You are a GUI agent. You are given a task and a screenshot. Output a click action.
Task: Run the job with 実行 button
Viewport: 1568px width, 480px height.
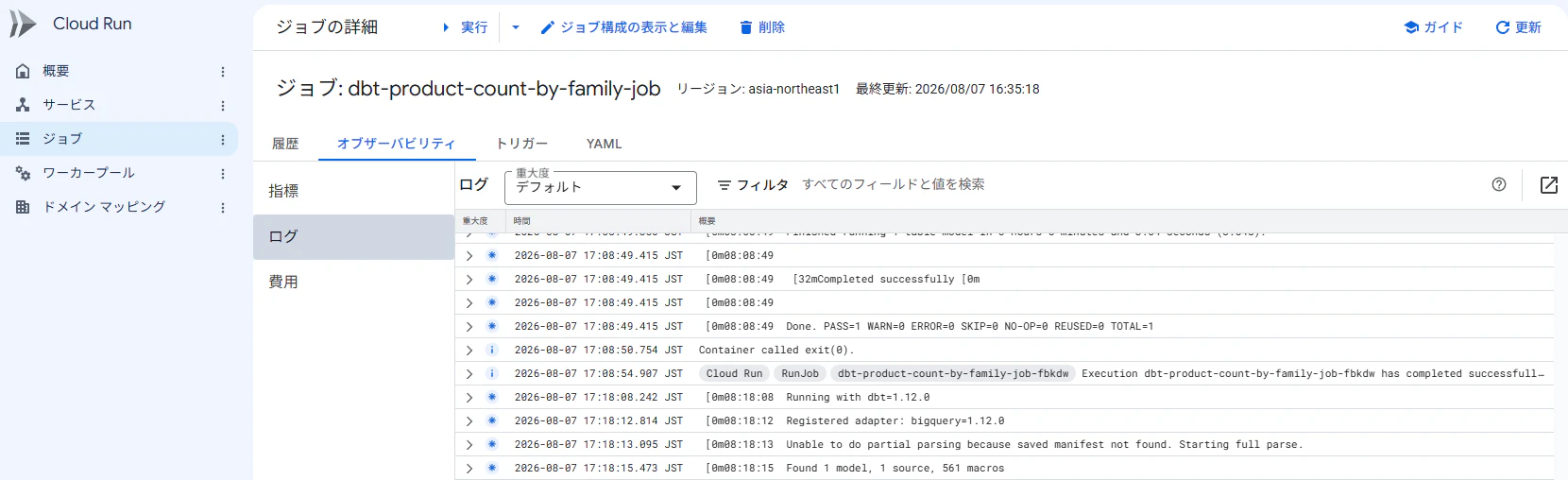click(x=464, y=27)
